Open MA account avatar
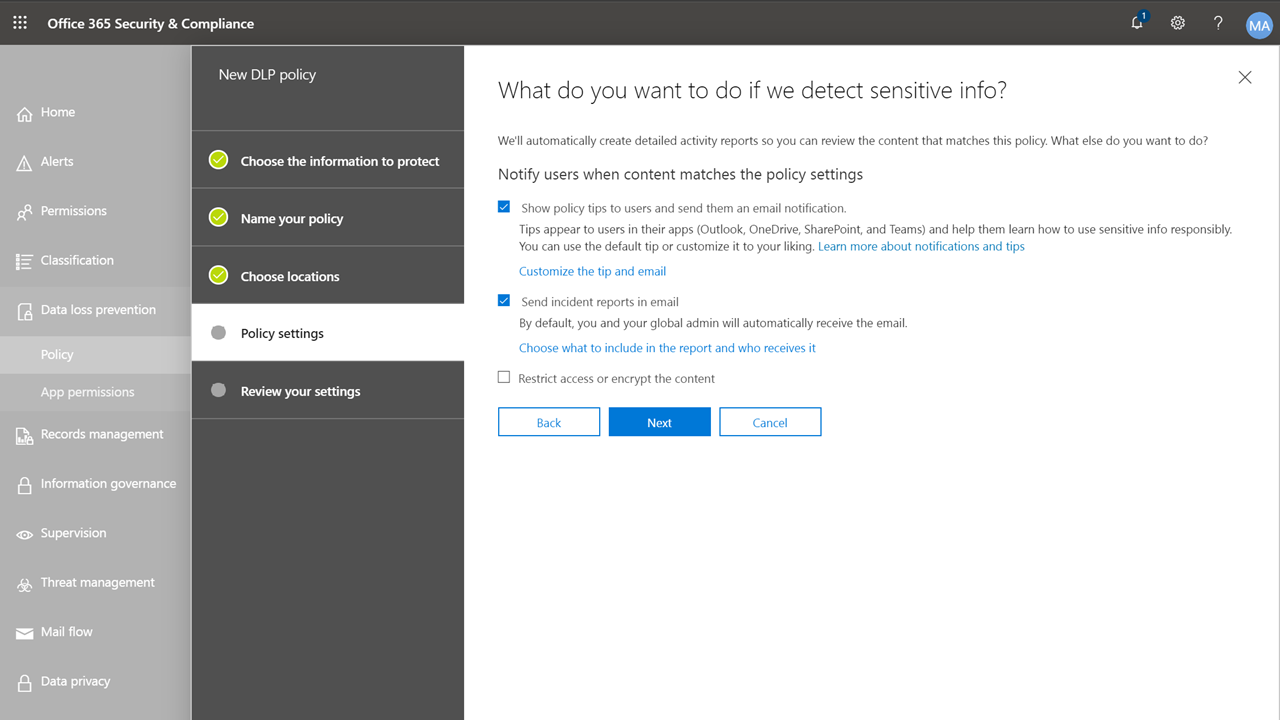This screenshot has height=720, width=1280. click(x=1259, y=25)
